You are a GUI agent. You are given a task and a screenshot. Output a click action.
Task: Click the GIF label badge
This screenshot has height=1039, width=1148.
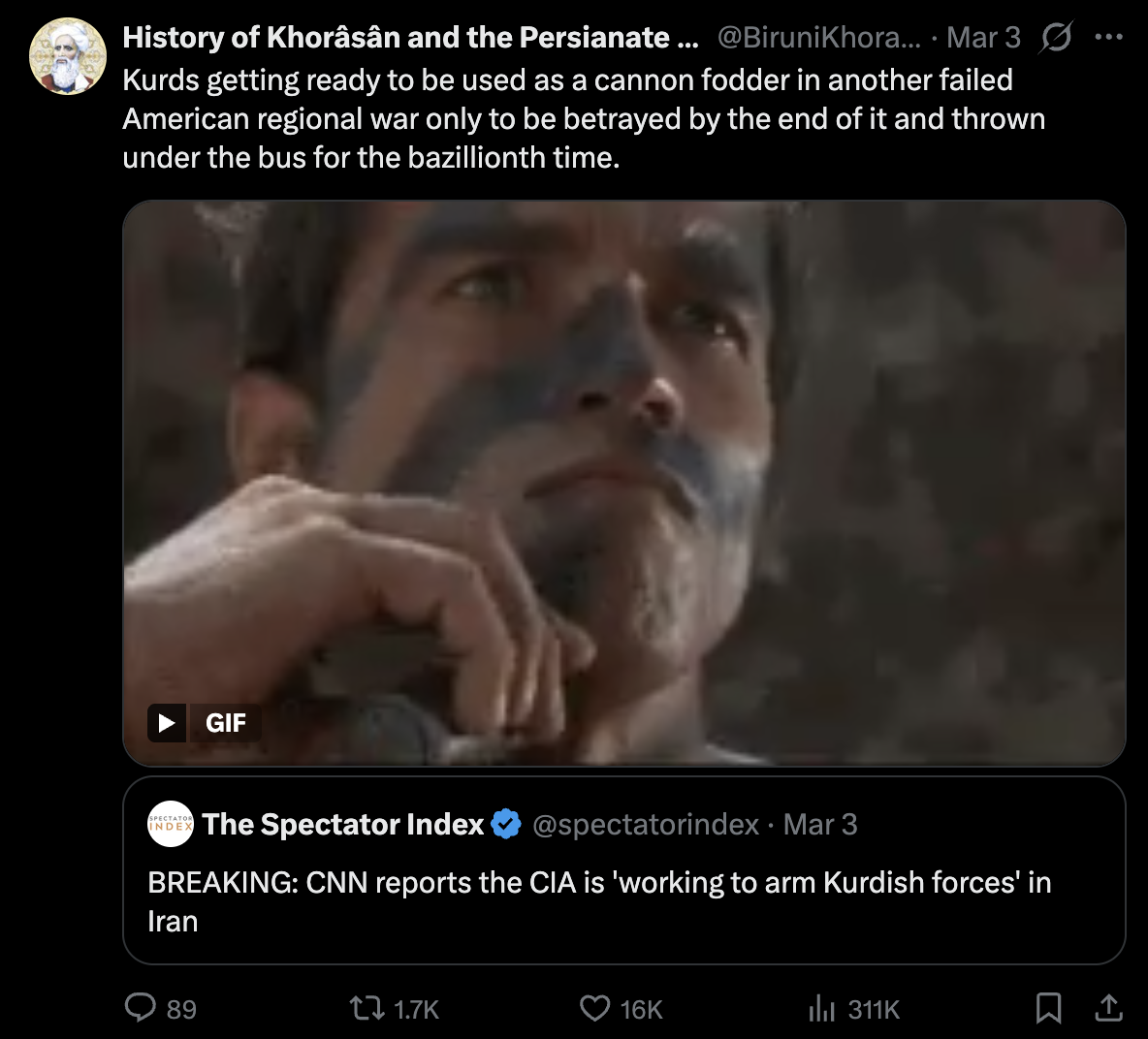click(x=226, y=723)
